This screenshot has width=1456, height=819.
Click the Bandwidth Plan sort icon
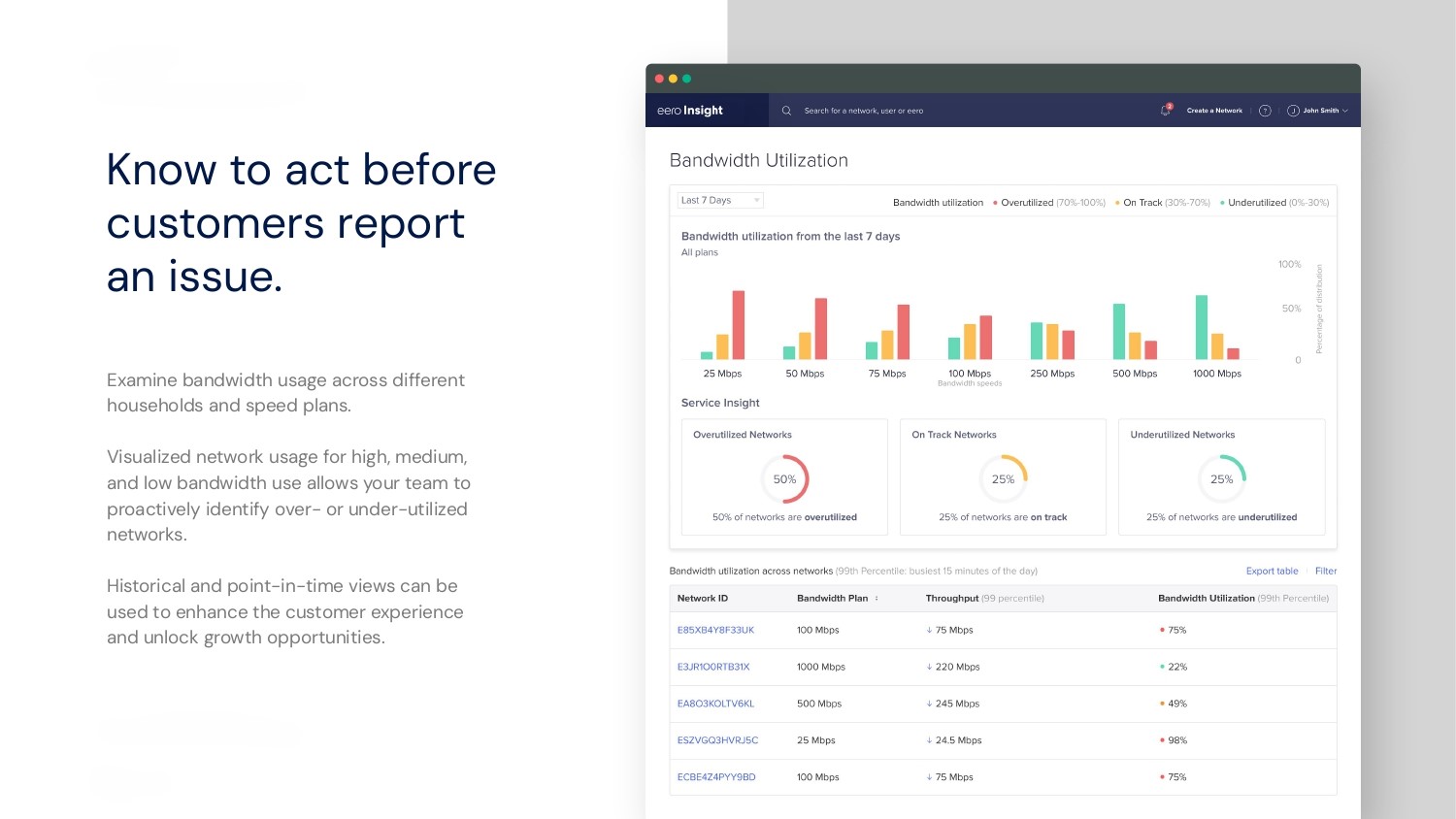(x=877, y=599)
